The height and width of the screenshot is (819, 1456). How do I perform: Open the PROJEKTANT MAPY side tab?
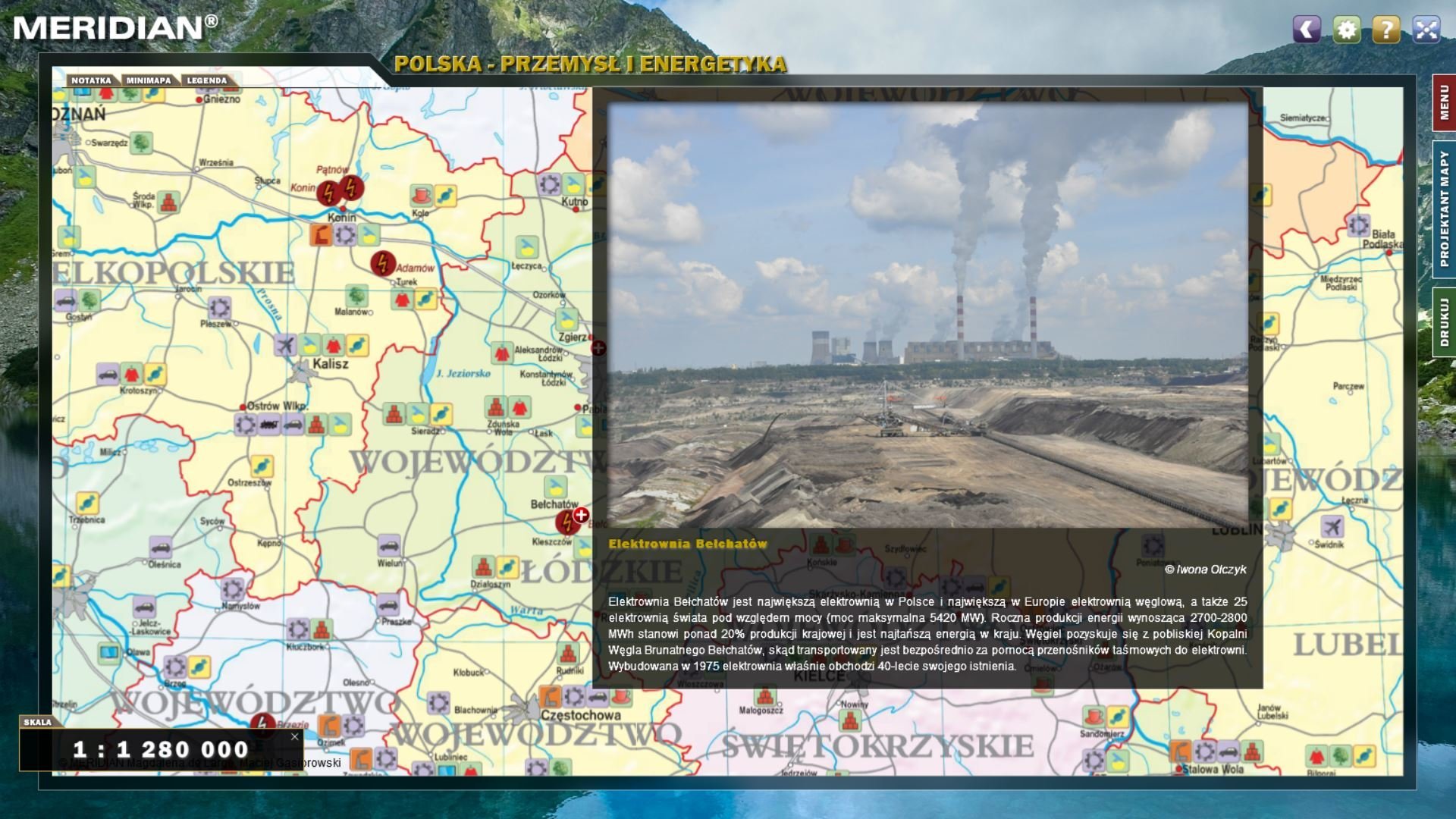[1444, 209]
